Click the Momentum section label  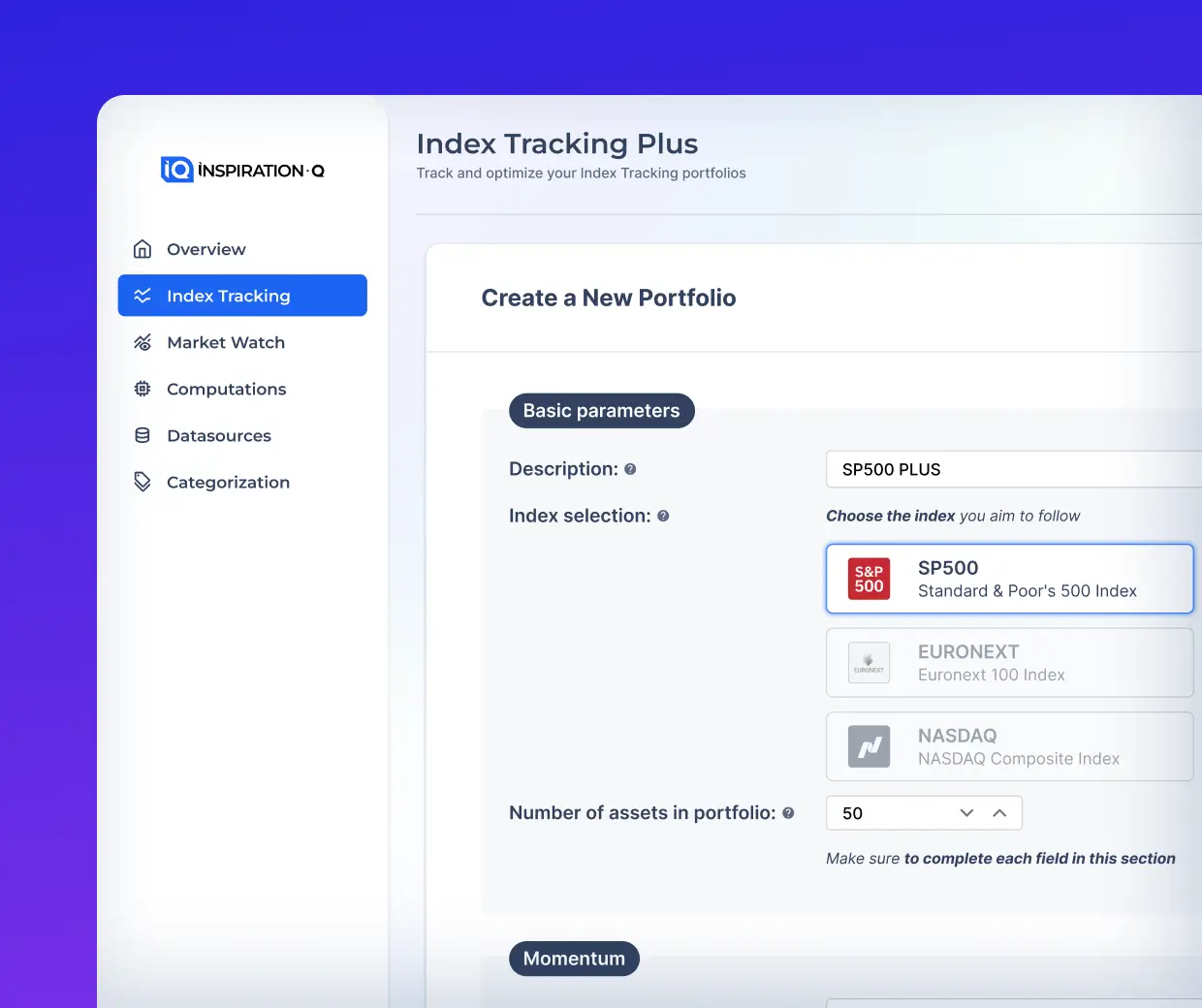pyautogui.click(x=574, y=959)
